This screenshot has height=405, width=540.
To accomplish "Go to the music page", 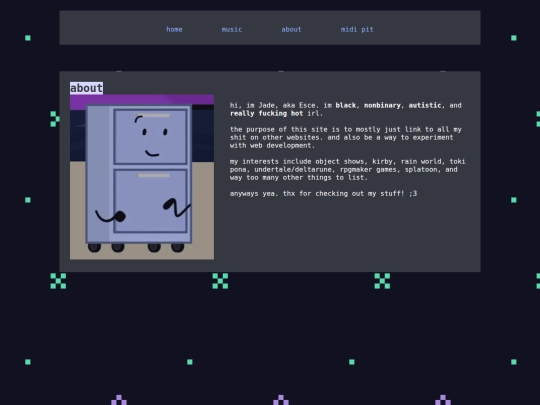I will (232, 30).
